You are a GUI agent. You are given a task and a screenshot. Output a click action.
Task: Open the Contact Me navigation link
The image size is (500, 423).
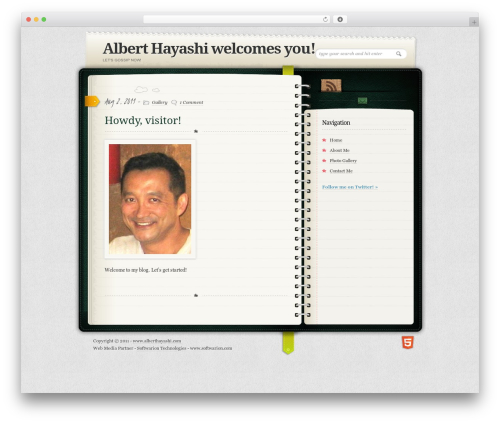coord(341,171)
